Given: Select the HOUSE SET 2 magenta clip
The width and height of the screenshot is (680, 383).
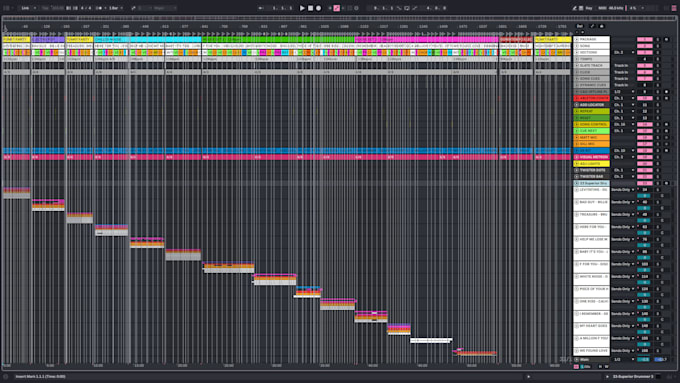Looking at the screenshot, I should pos(426,39).
